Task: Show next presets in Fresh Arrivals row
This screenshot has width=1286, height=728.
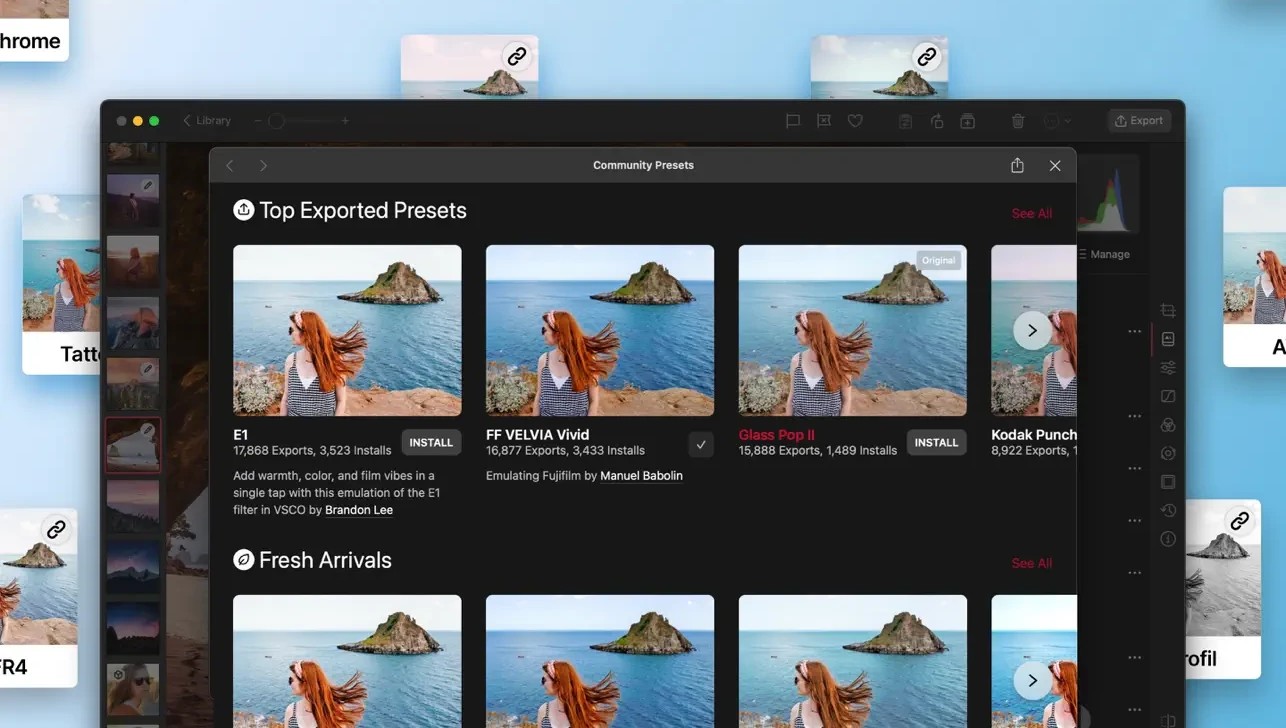Action: coord(1032,680)
